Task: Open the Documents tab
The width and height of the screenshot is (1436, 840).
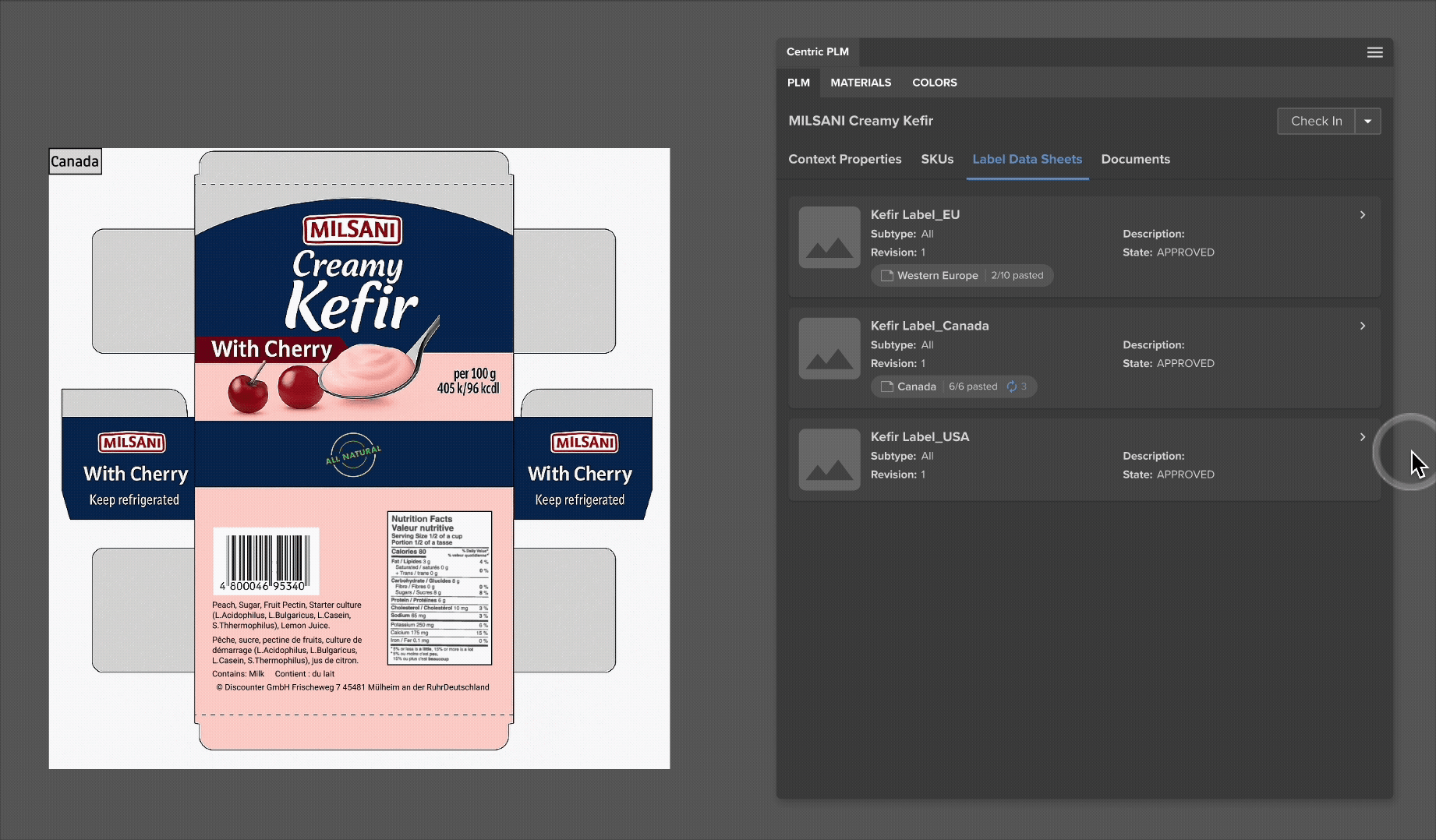Action: tap(1135, 159)
